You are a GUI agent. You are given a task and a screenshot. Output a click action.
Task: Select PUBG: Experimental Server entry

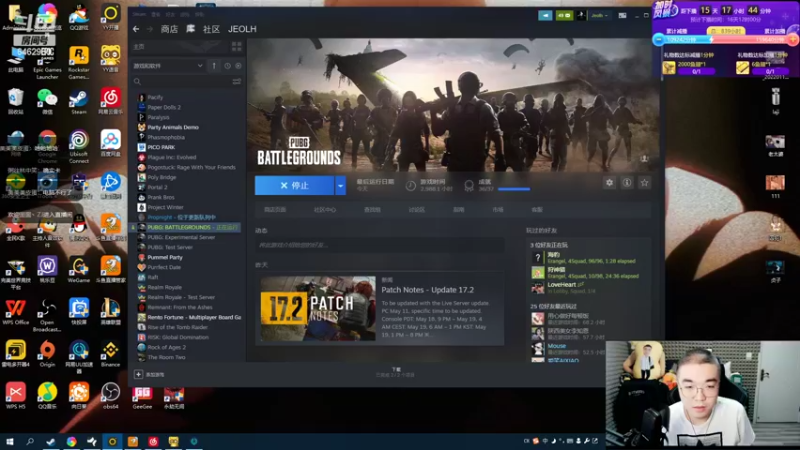coord(181,237)
